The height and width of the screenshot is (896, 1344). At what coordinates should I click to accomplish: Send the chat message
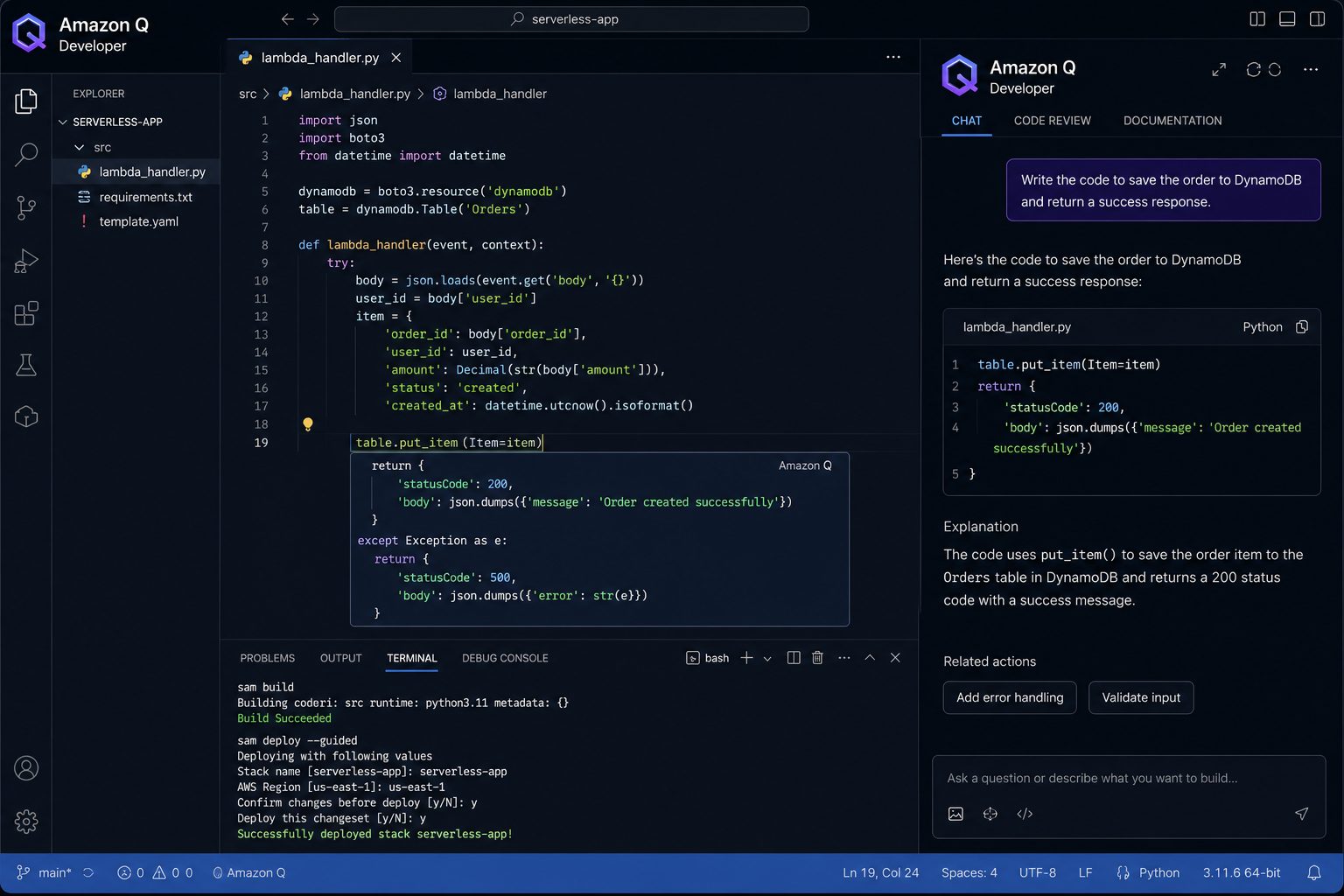click(1302, 814)
